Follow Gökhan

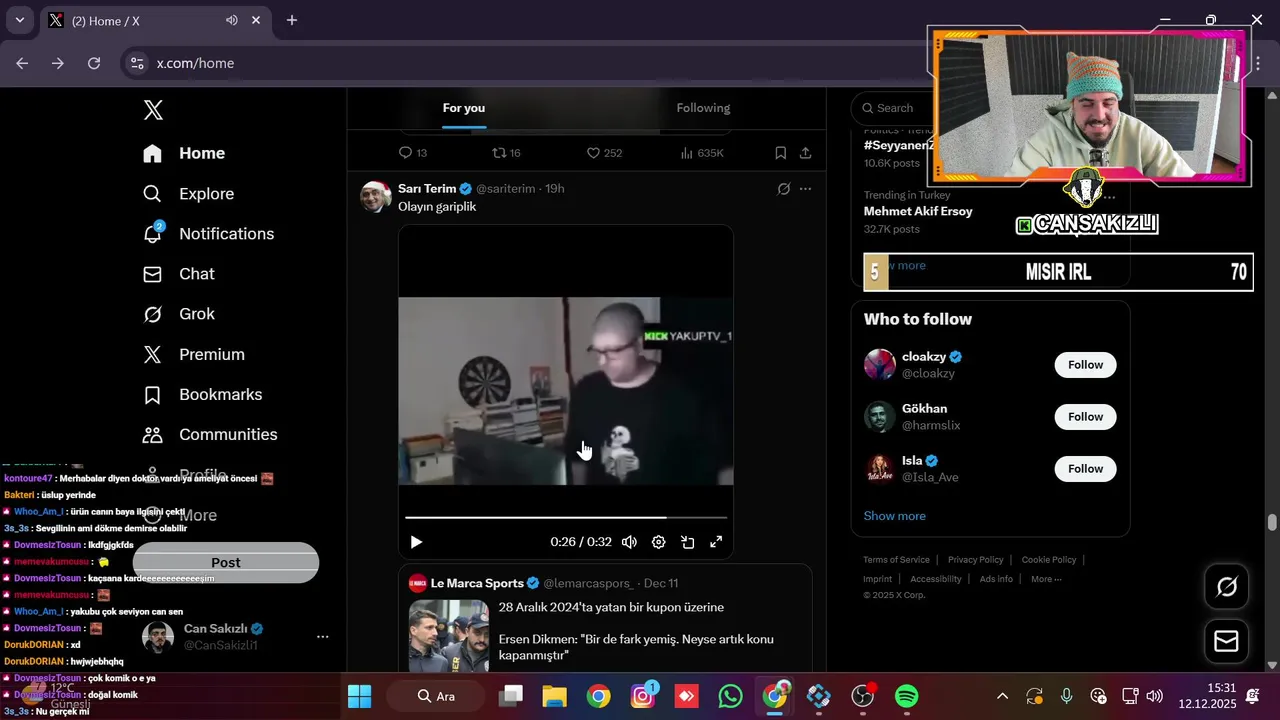tap(1085, 417)
